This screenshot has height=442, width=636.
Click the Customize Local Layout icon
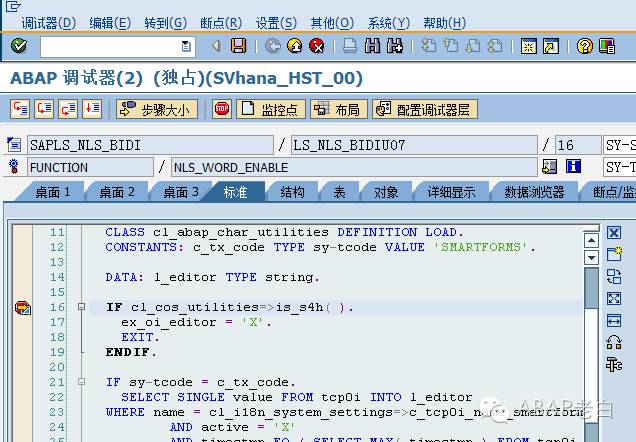click(x=607, y=46)
